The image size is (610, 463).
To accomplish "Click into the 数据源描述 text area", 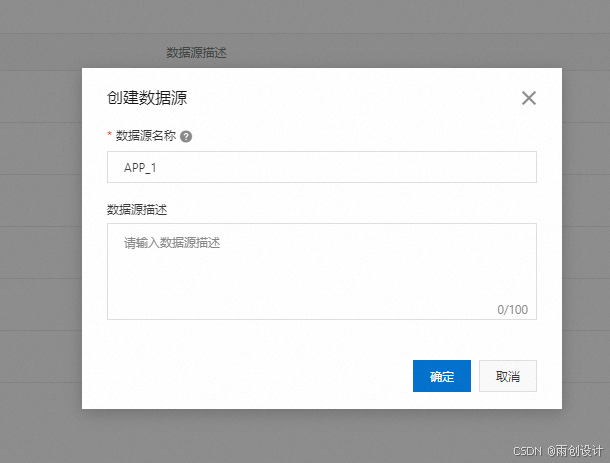I will click(322, 271).
